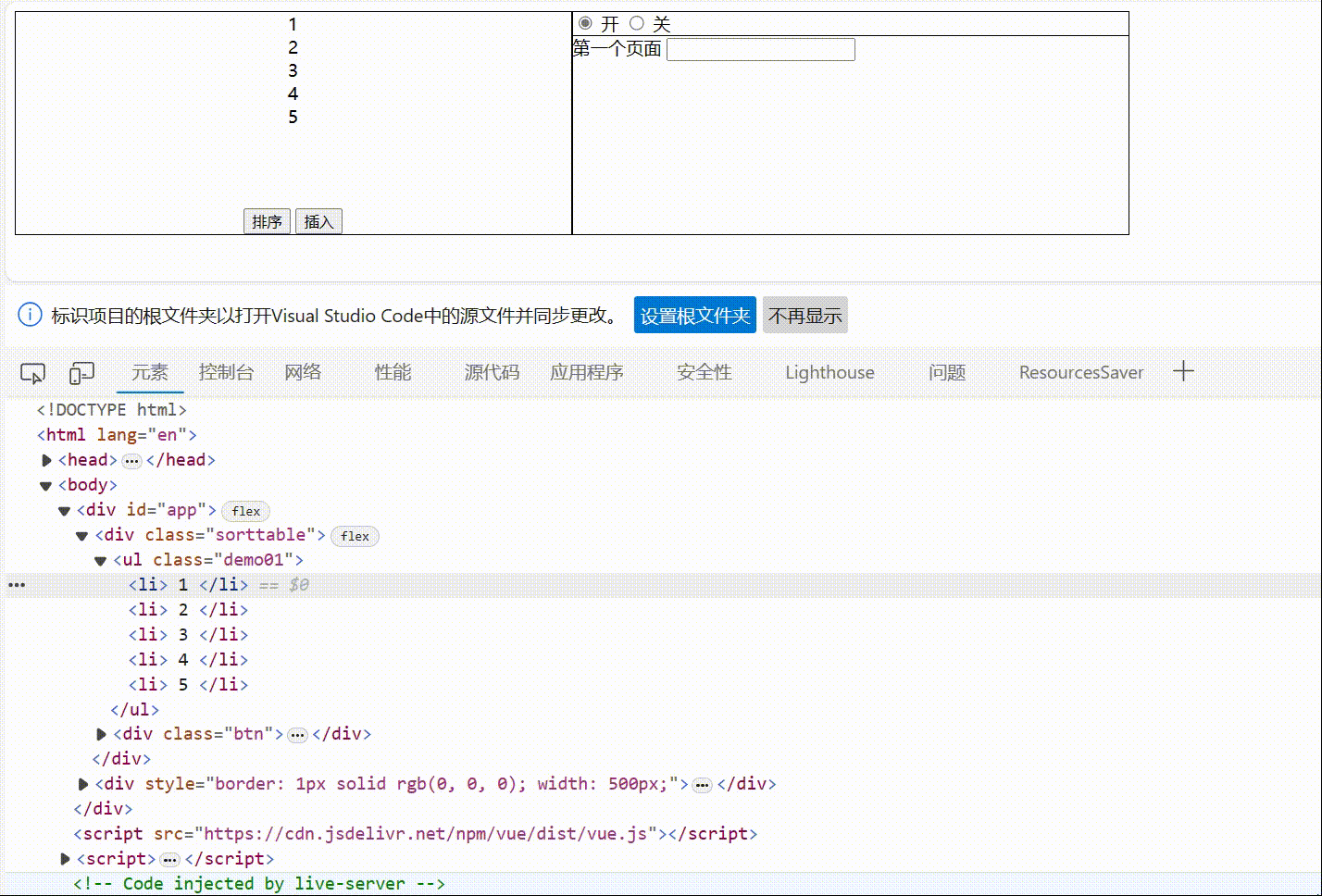Select the li 5 element row

pyautogui.click(x=188, y=685)
